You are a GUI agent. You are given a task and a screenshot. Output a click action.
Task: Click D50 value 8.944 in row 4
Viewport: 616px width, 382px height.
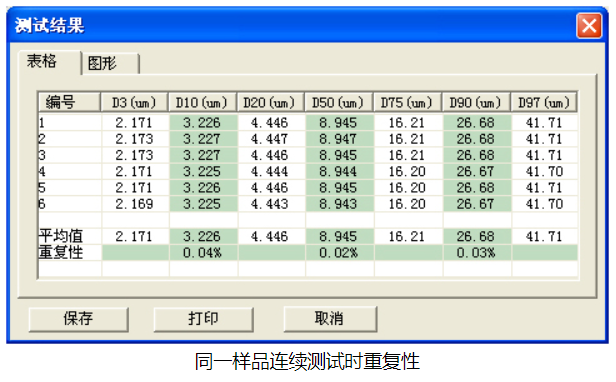(x=338, y=172)
